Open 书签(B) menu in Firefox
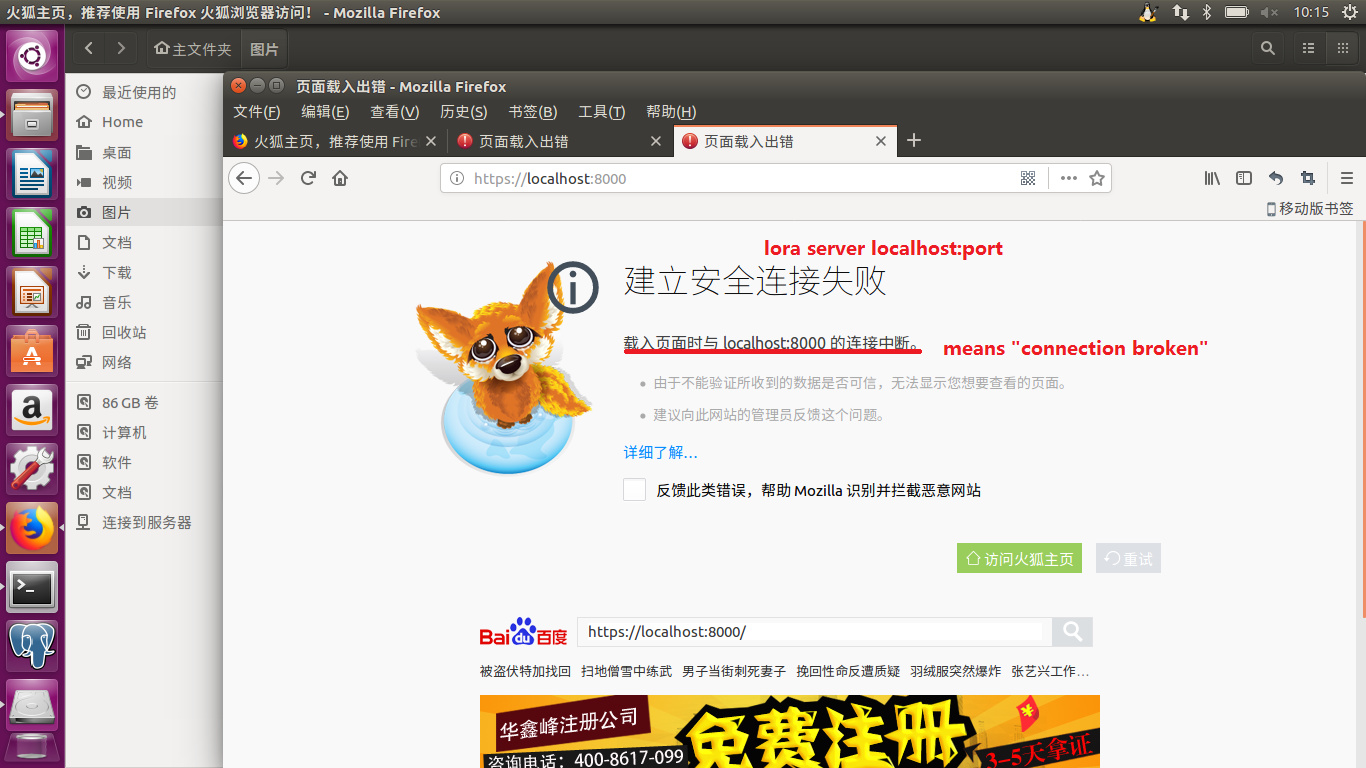 coord(532,112)
